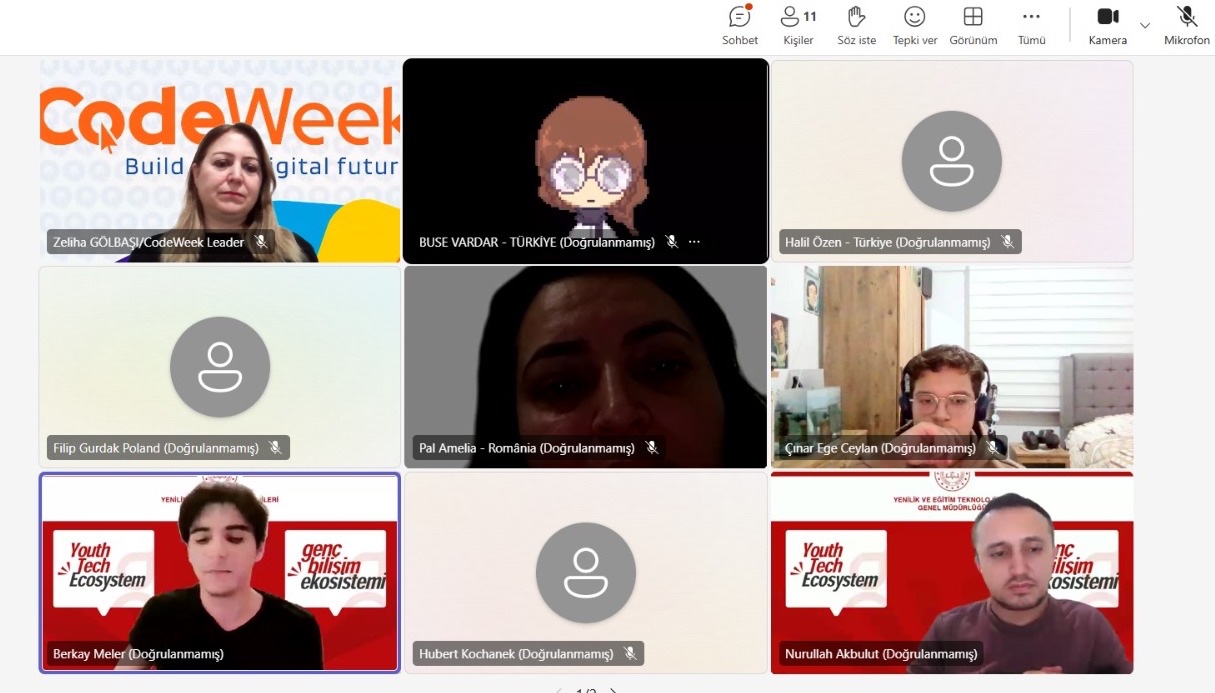Click the Berkay Meler name label
The width and height of the screenshot is (1215, 693).
click(x=138, y=654)
